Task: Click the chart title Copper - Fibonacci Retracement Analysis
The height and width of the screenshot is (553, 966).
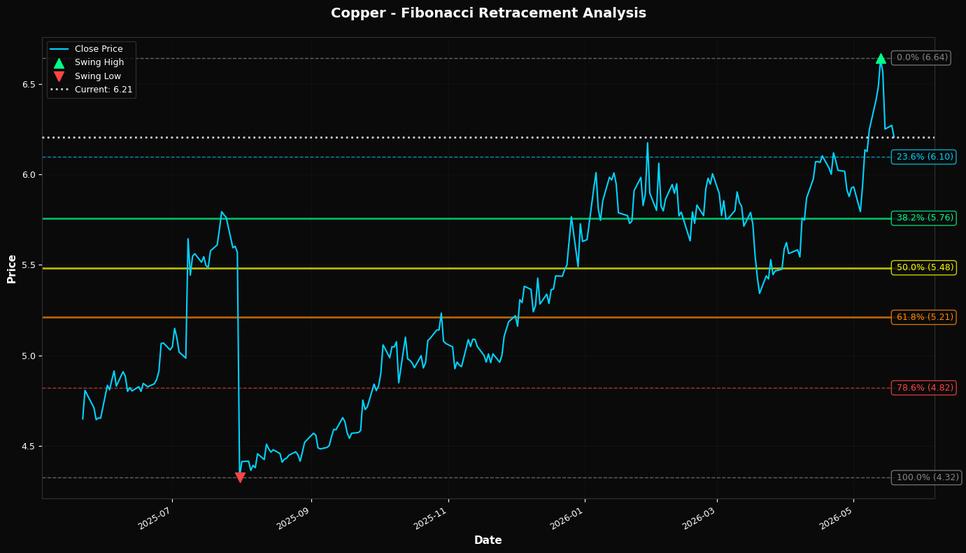Action: click(489, 13)
